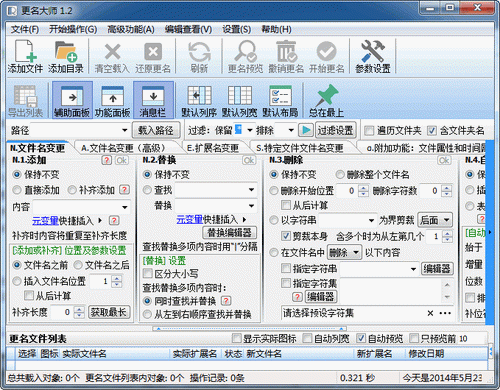The height and width of the screenshot is (390, 500).
Task: Click the 还原更名 restore rename icon
Action: [153, 56]
